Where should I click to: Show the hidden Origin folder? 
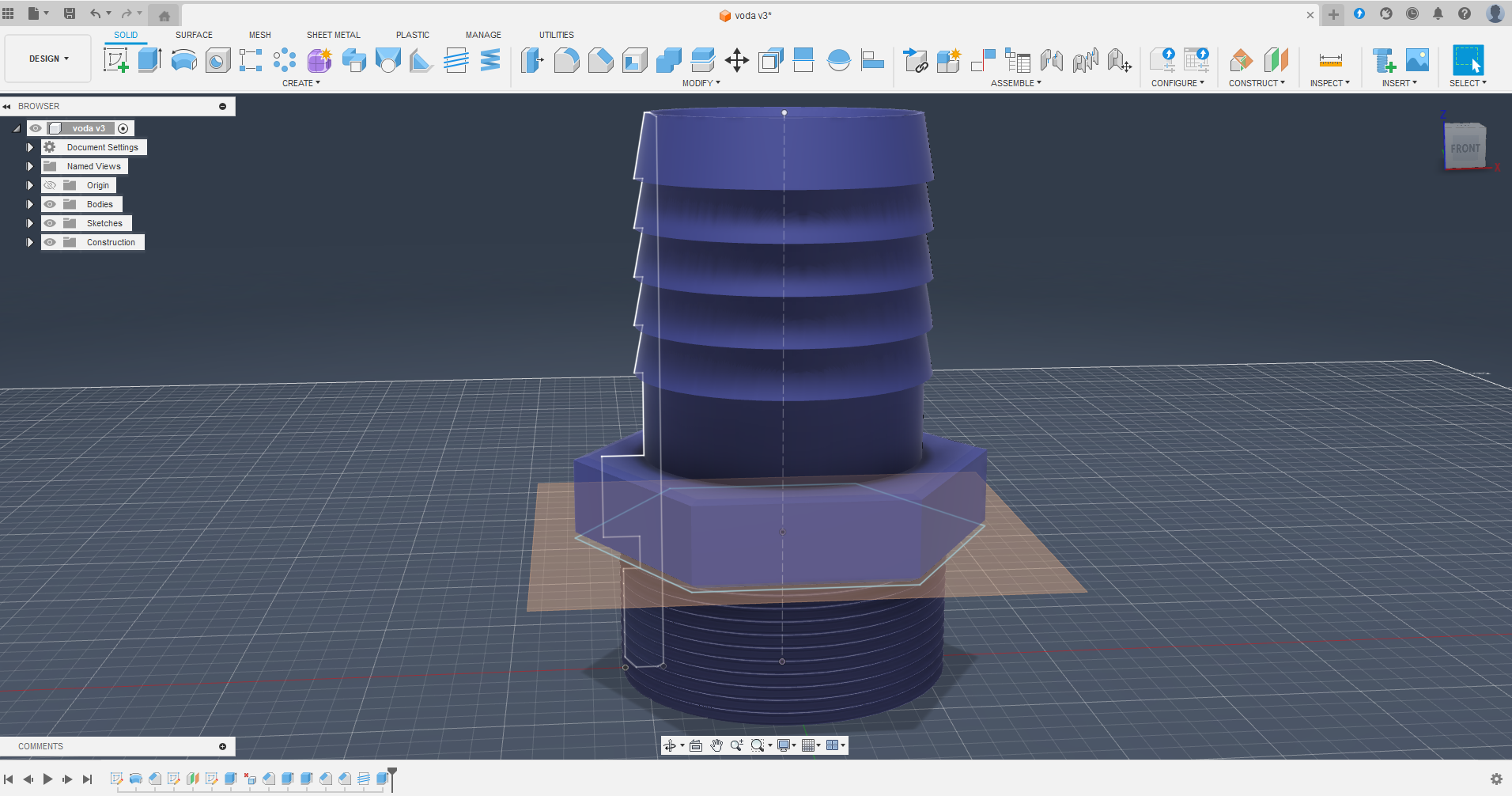[x=50, y=185]
